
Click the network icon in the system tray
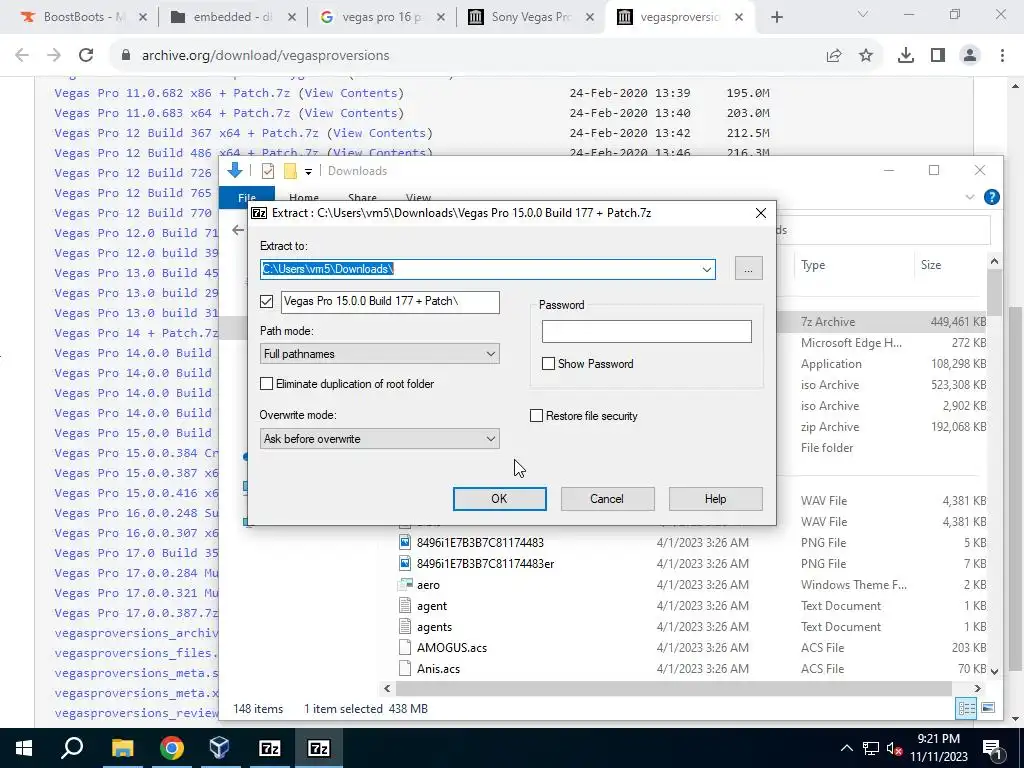click(871, 748)
